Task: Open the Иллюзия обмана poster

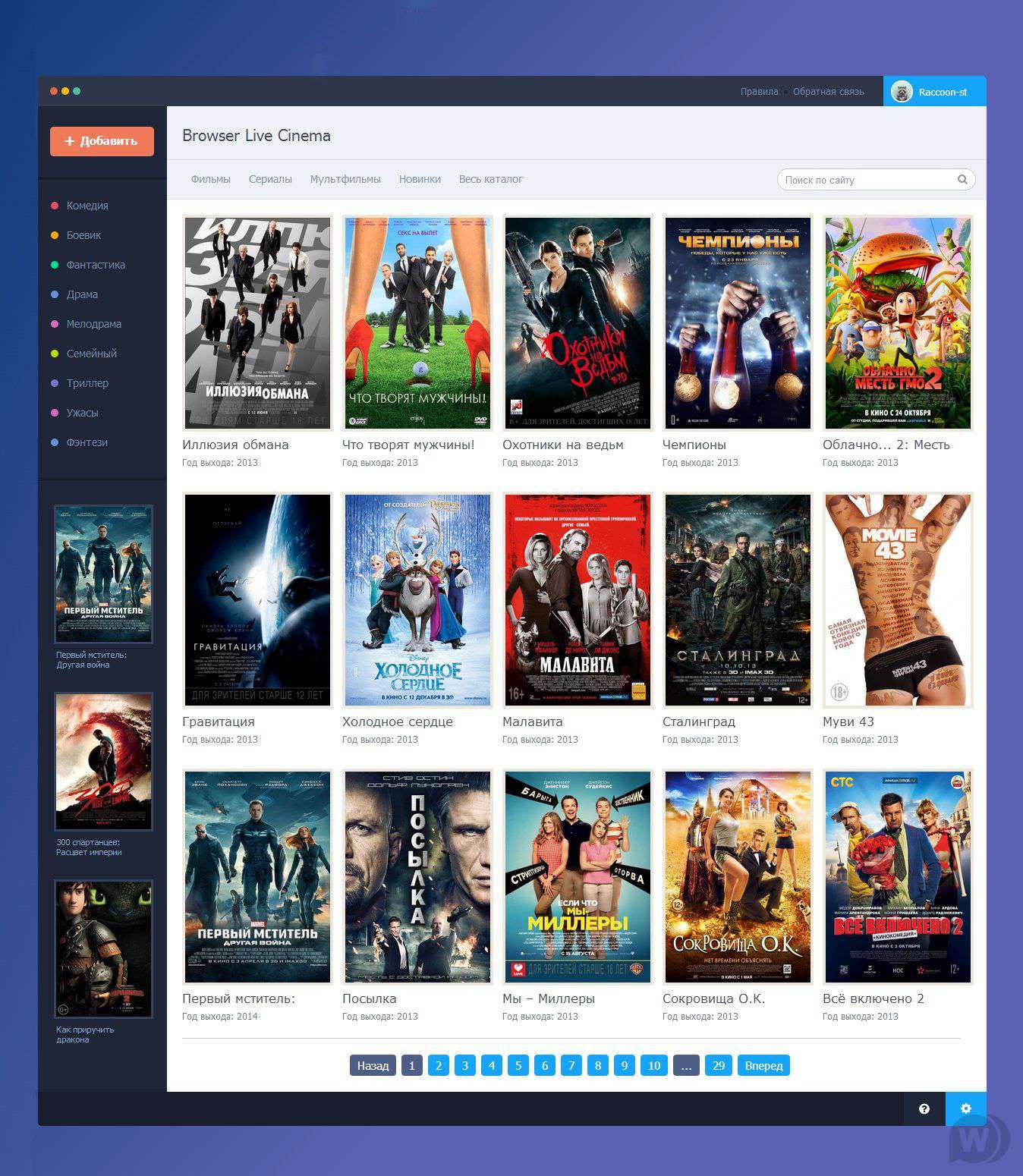Action: click(257, 323)
